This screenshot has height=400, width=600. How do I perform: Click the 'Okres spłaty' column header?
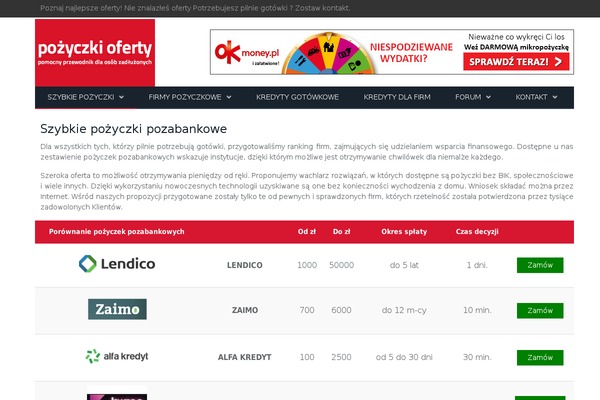(x=404, y=232)
